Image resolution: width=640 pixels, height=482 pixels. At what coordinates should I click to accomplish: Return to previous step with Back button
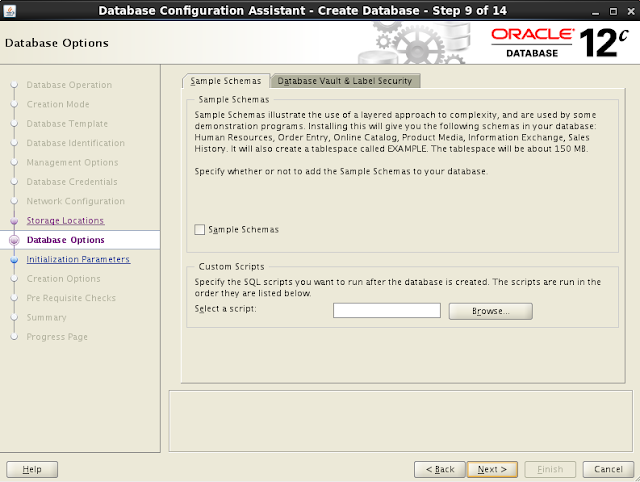click(x=440, y=469)
